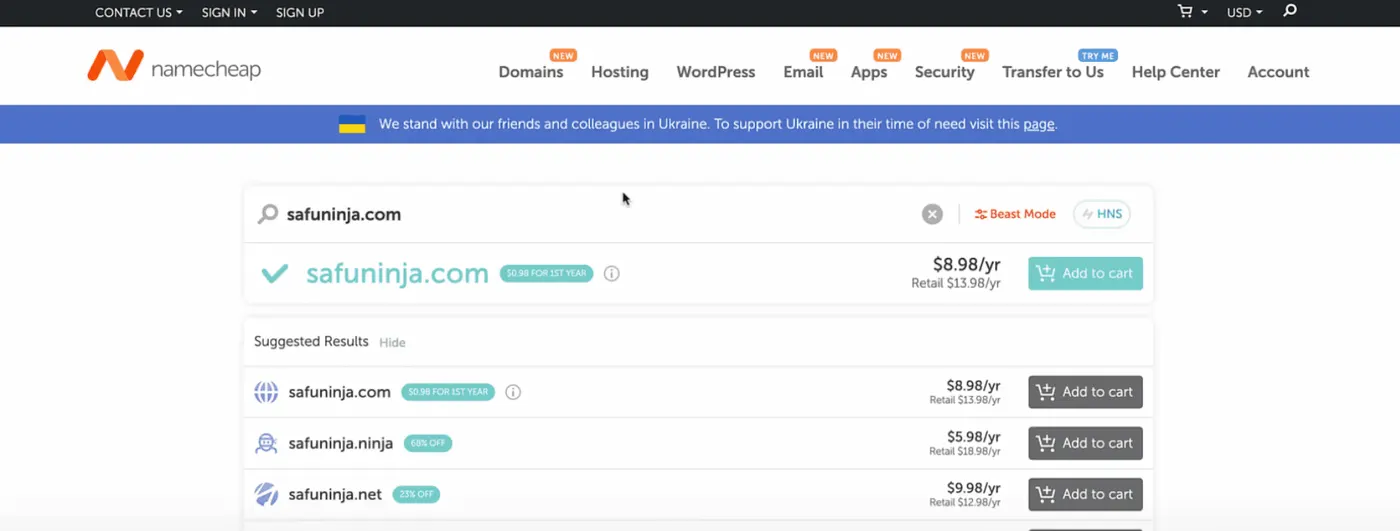Click the globe icon for safuninja.com suggestion

click(x=266, y=392)
